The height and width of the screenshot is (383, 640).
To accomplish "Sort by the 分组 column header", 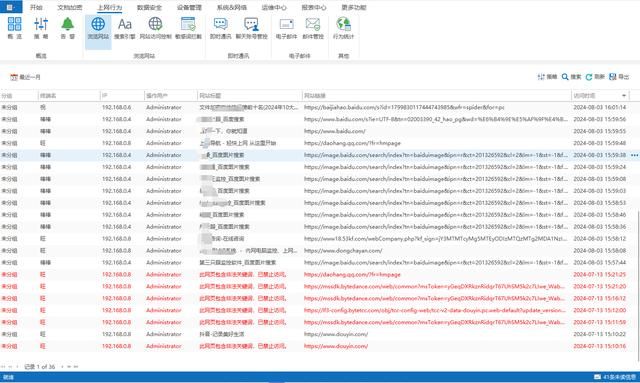I will coord(19,96).
